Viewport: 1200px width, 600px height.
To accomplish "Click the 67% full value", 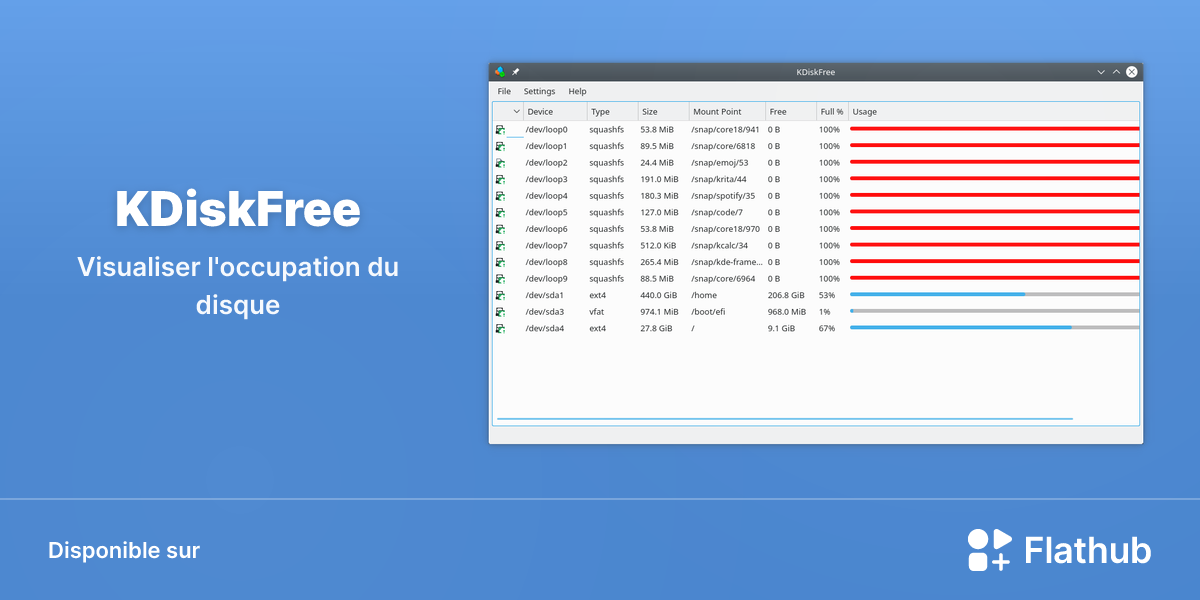I will coord(827,328).
